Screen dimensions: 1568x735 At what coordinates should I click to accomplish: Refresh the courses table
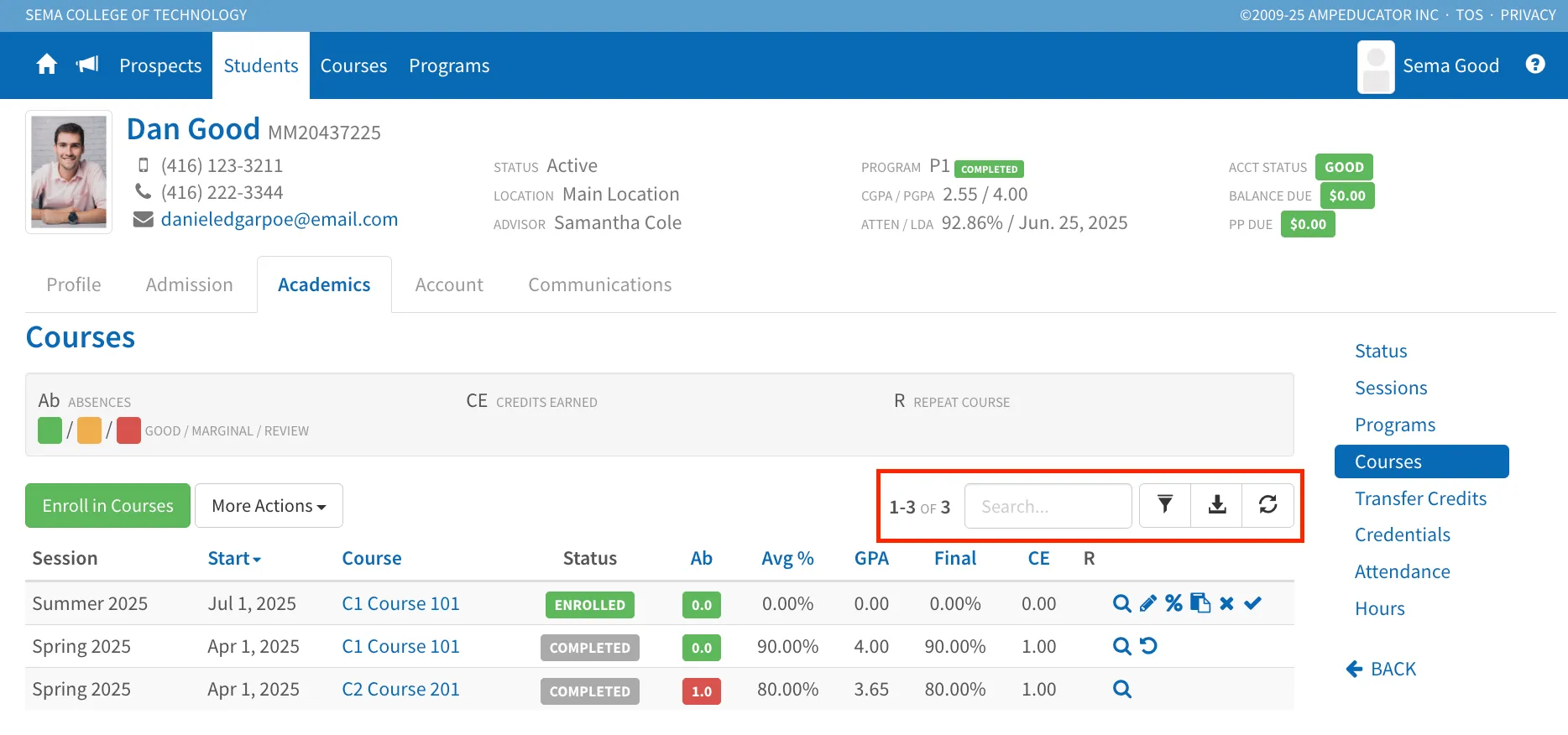click(1268, 505)
